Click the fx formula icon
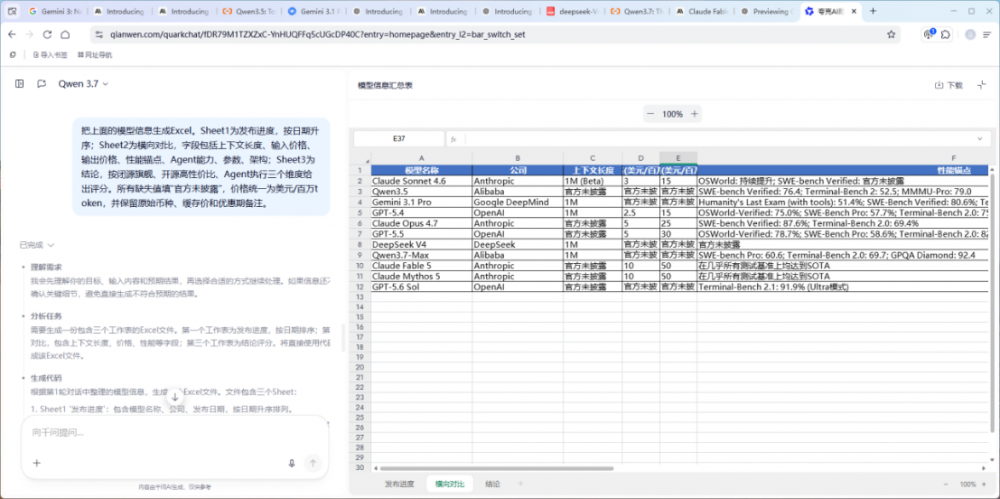Screen dimensions: 1000x499 453,139
